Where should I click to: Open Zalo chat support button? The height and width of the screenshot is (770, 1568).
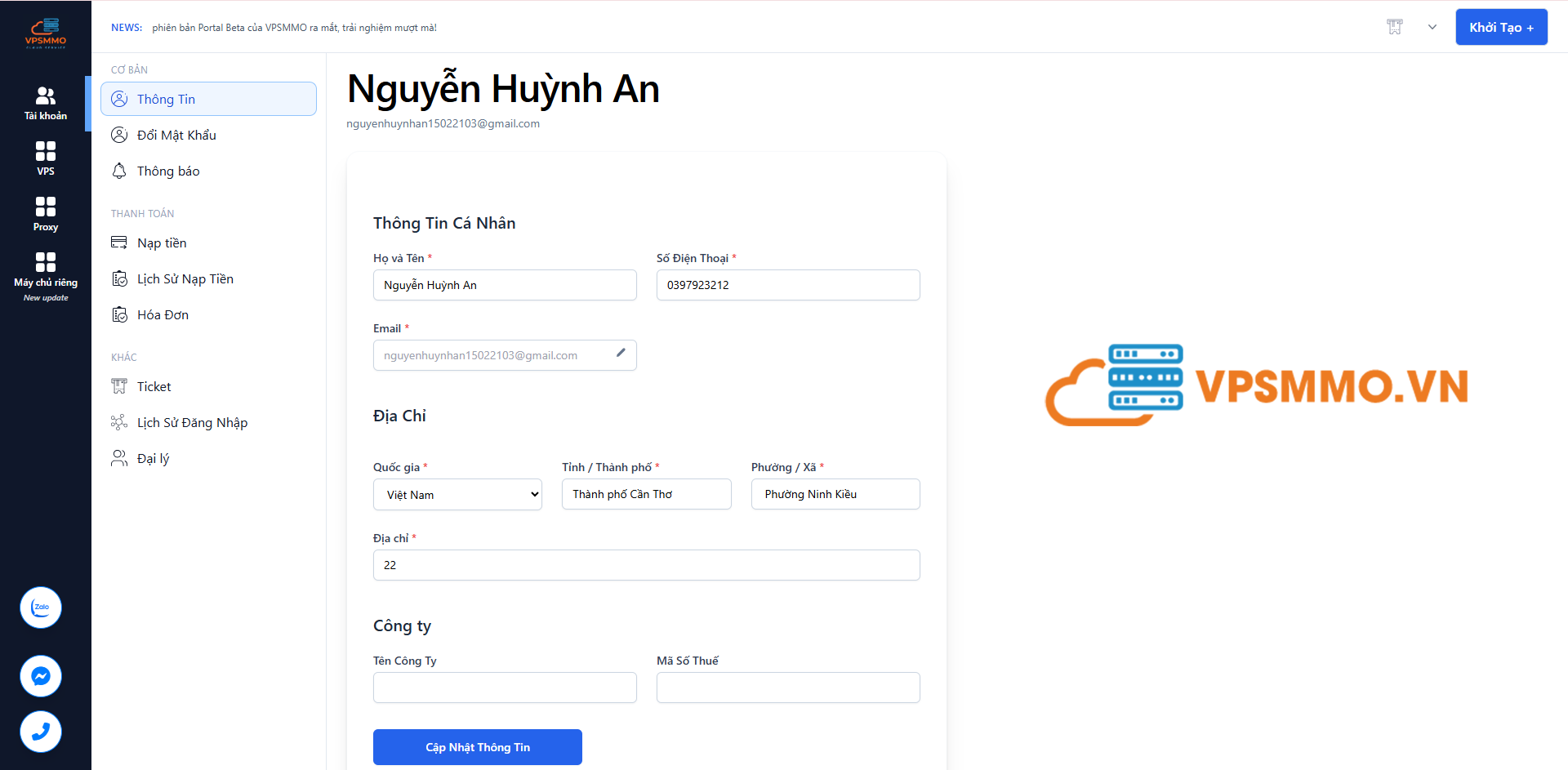click(41, 608)
